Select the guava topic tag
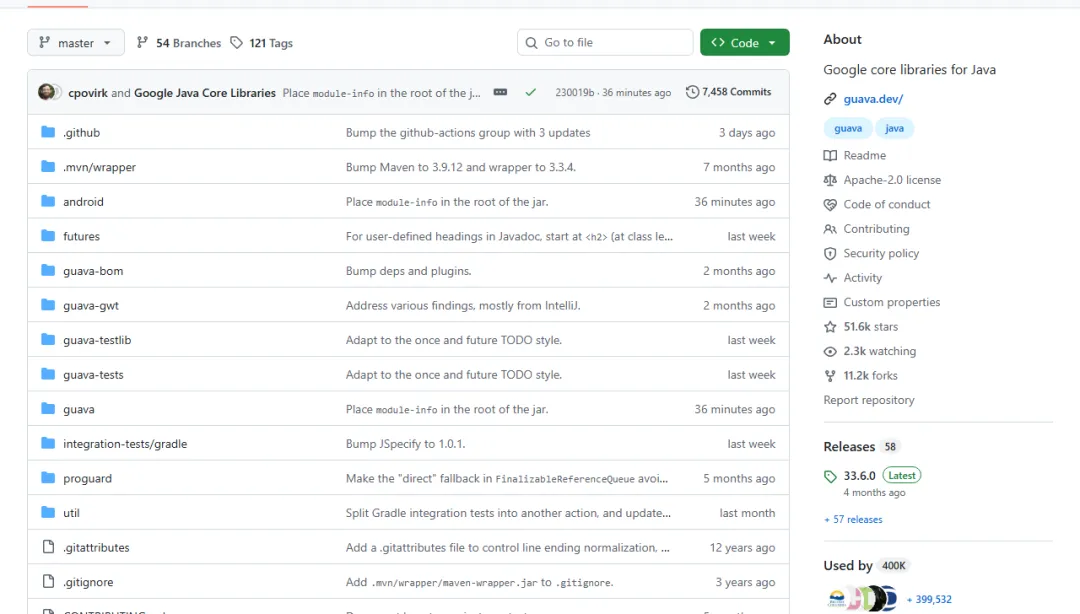1080x614 pixels. 848,128
